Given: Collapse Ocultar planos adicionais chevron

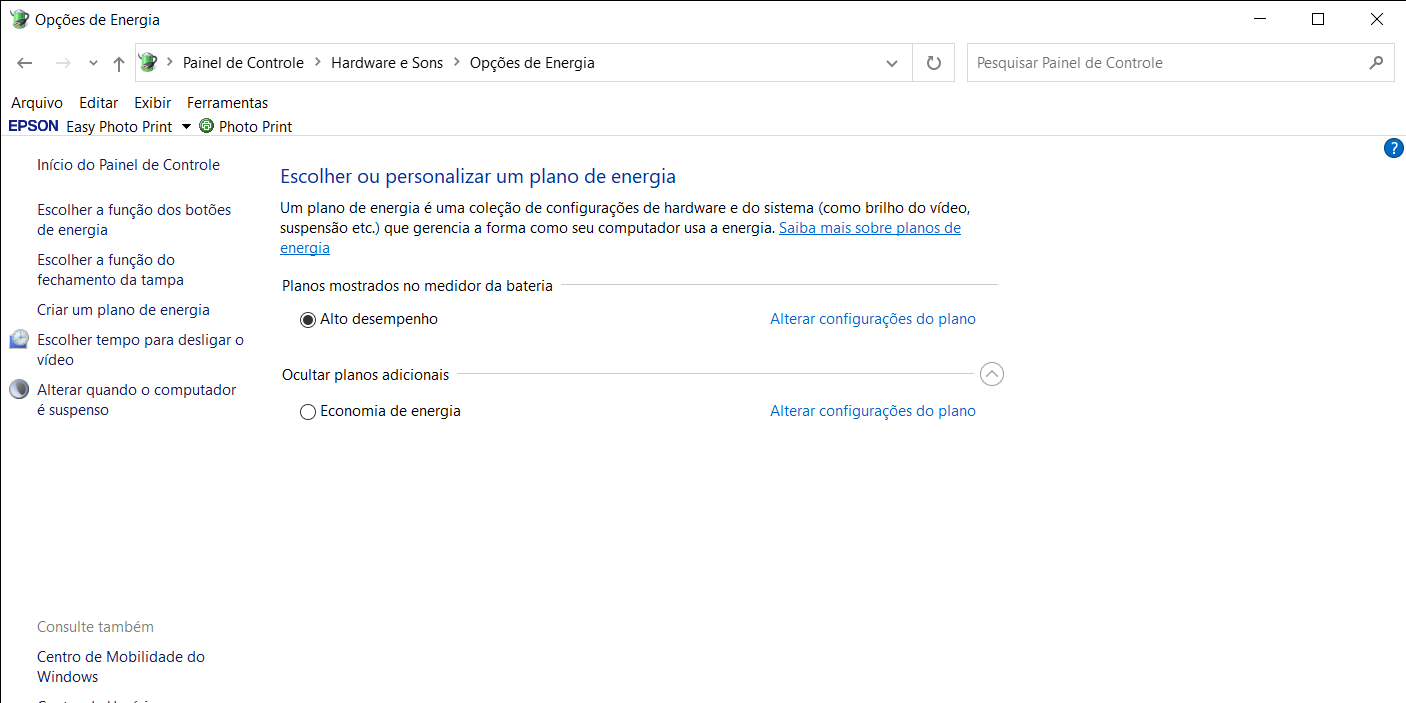Looking at the screenshot, I should [991, 374].
